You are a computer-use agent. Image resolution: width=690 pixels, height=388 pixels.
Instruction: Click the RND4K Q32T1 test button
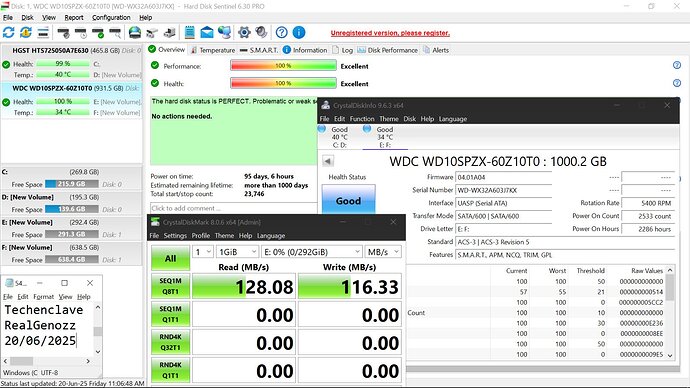[x=170, y=342]
